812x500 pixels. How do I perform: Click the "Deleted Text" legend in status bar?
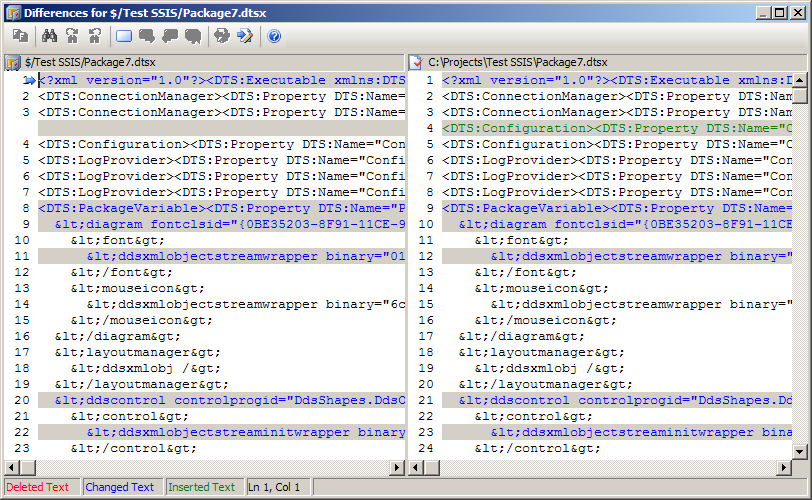point(37,487)
